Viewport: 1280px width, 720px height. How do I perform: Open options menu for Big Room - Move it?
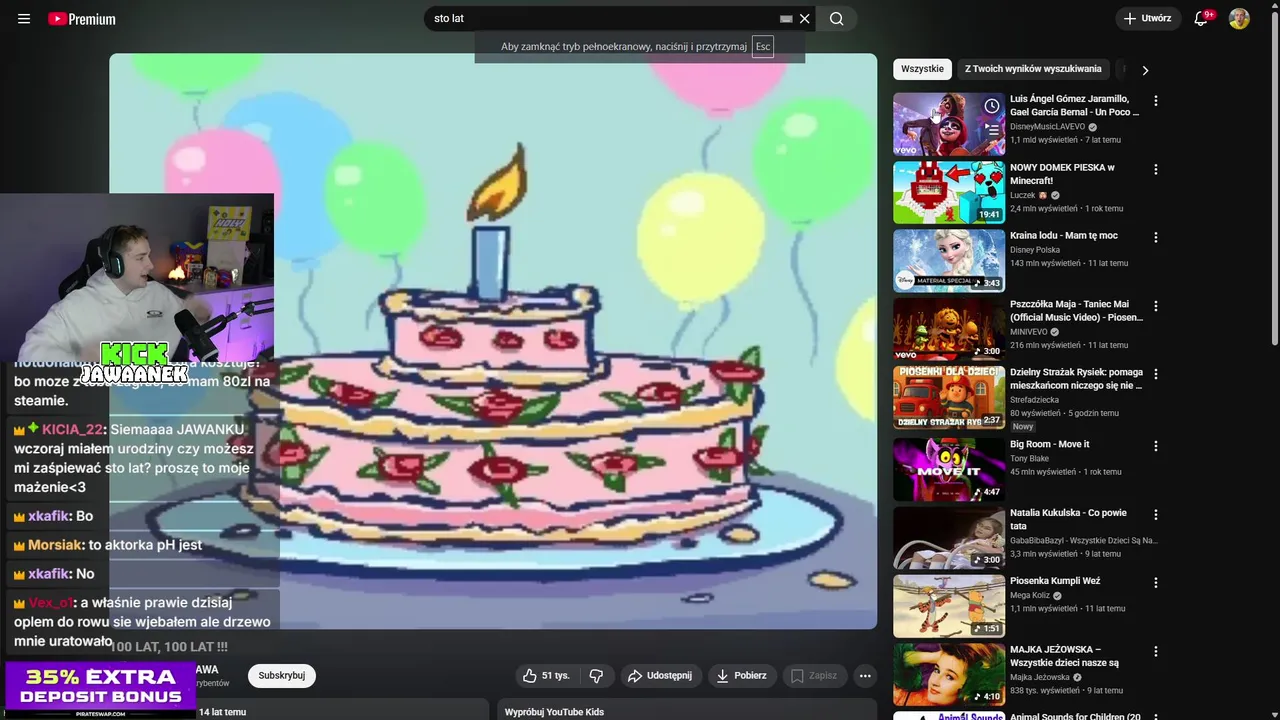(1156, 446)
